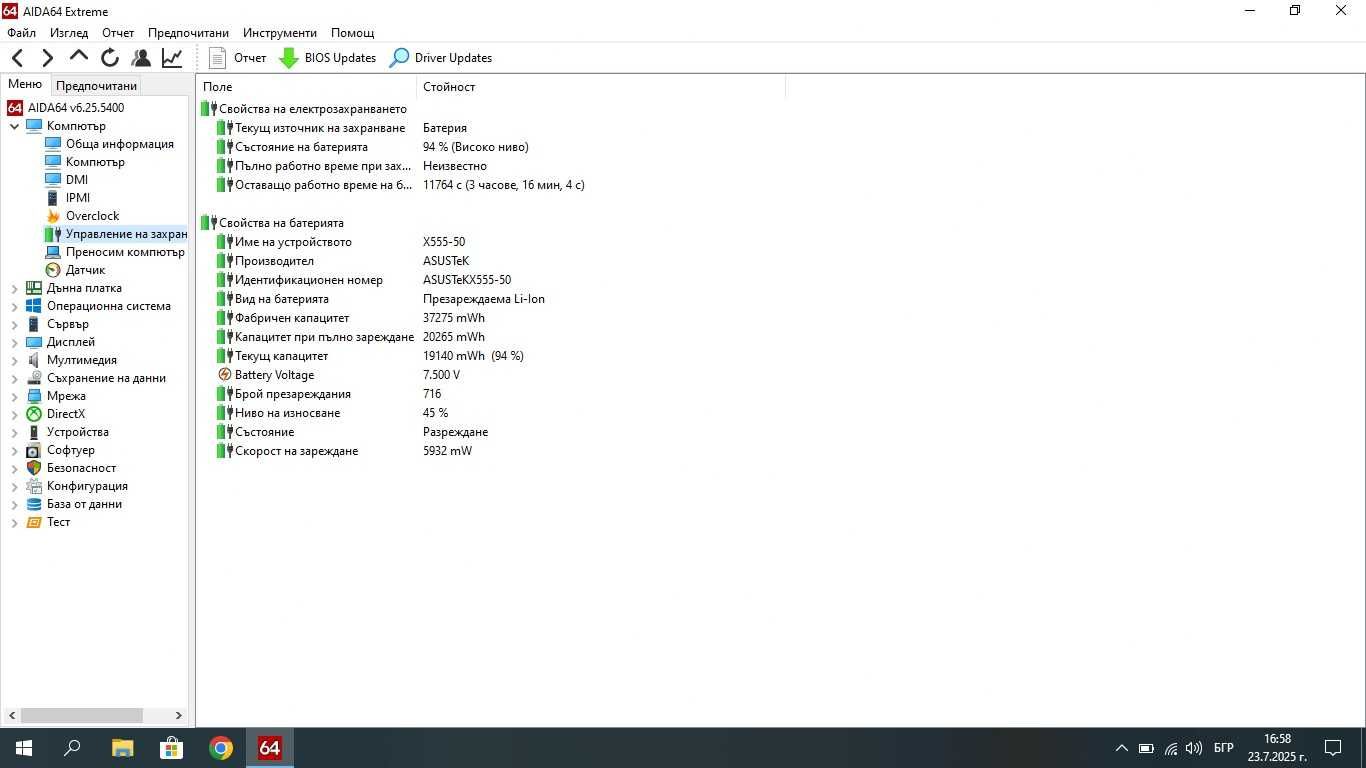Select the Свойства на батерията group row
The width and height of the screenshot is (1366, 768).
[272, 223]
